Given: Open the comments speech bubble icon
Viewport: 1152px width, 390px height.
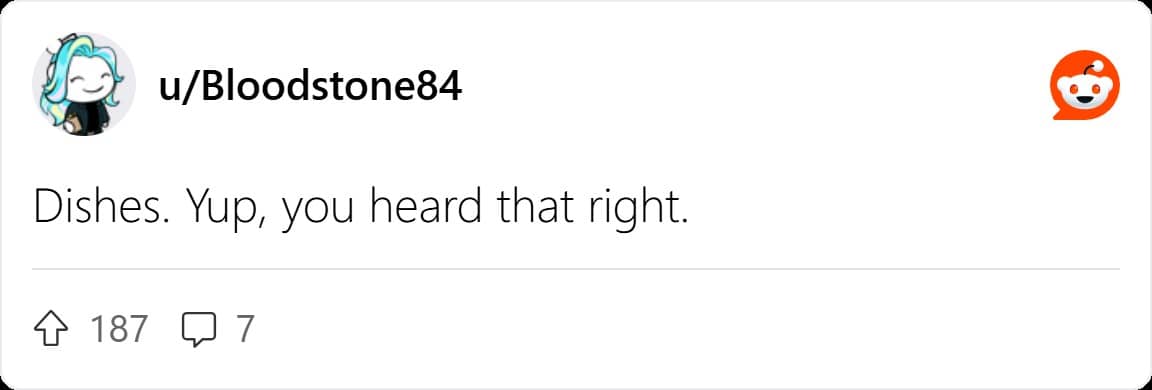Looking at the screenshot, I should pyautogui.click(x=199, y=330).
